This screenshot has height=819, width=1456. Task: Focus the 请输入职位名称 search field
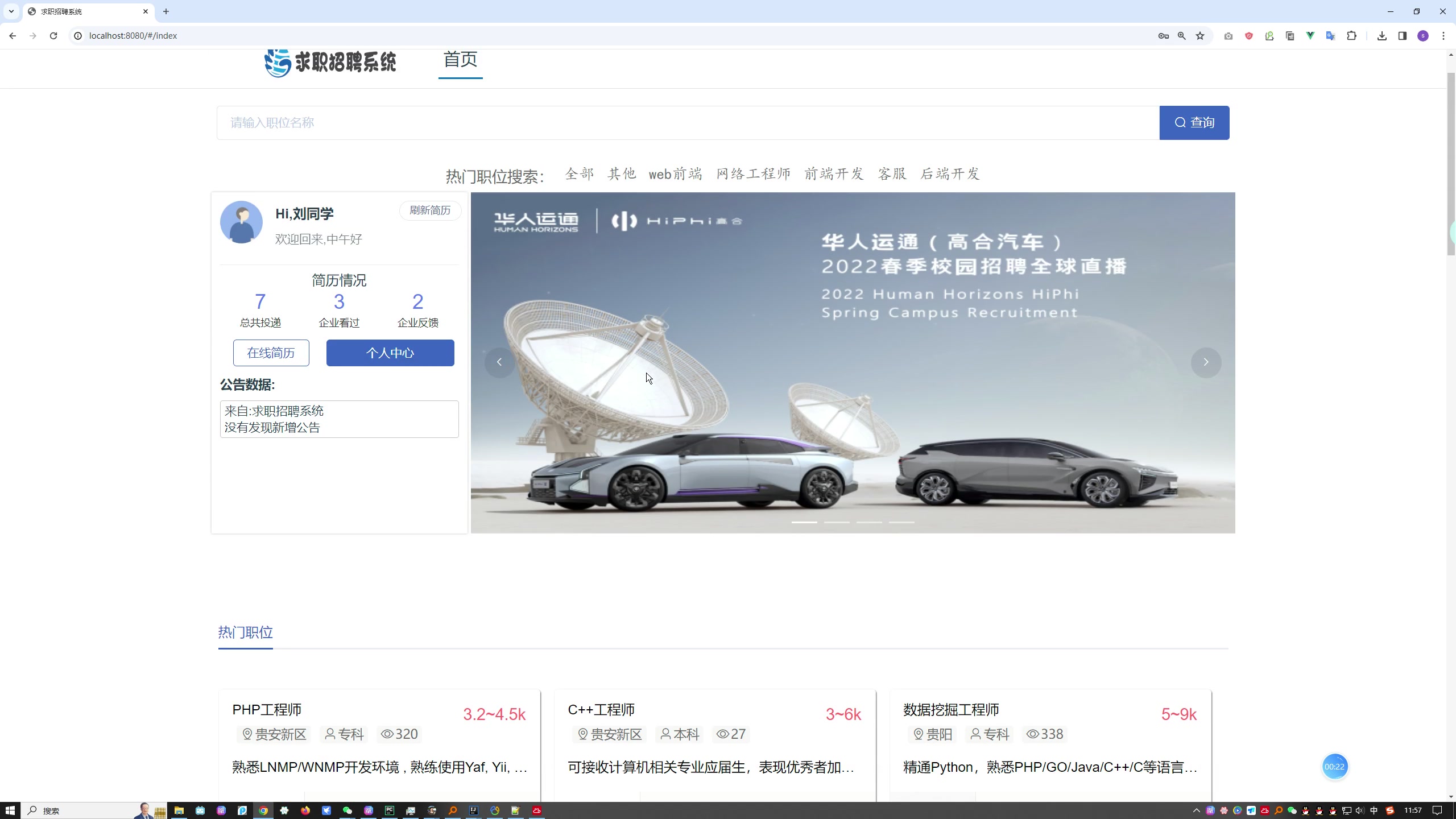pyautogui.click(x=688, y=123)
